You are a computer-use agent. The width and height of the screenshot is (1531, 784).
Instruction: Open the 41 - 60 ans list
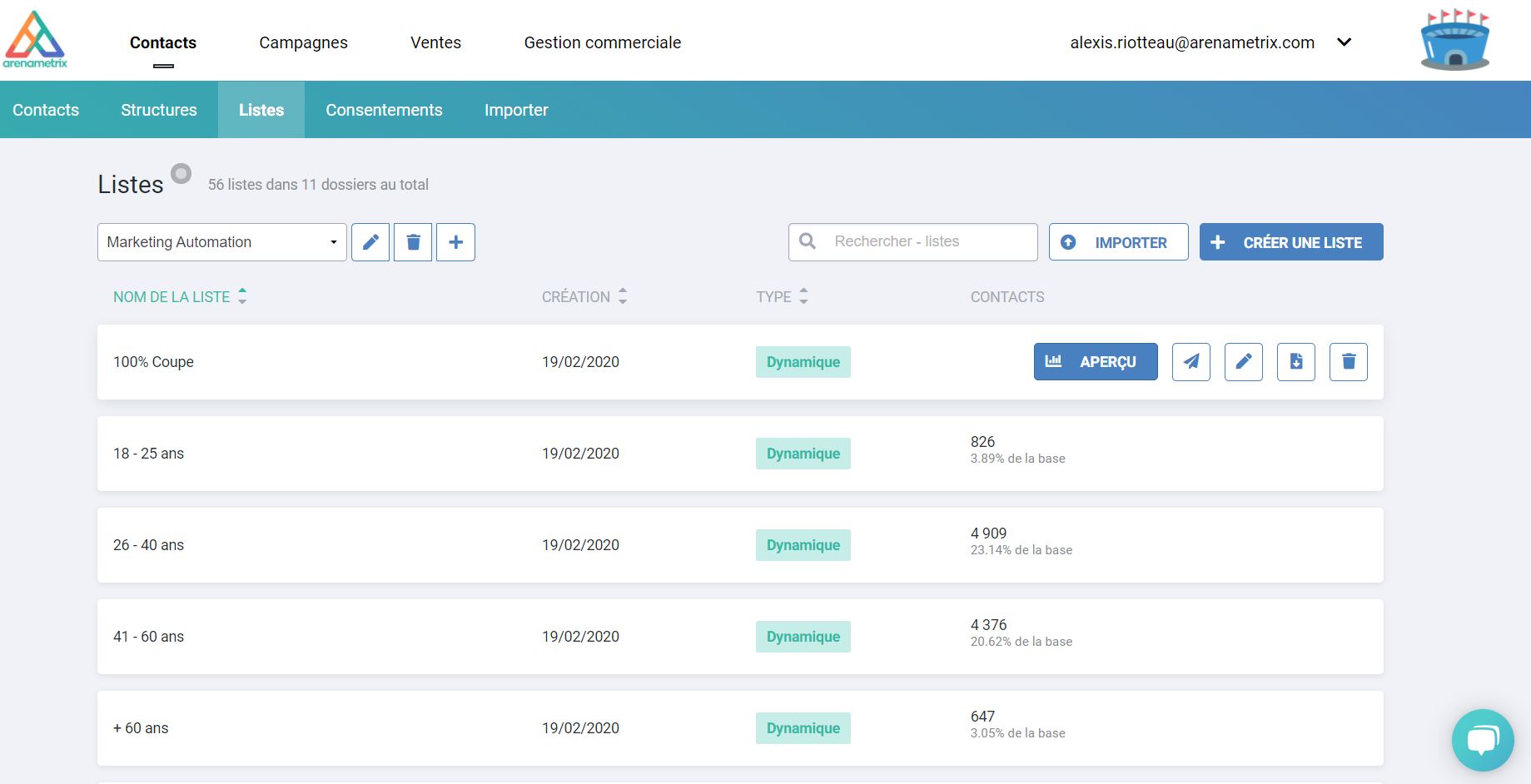point(740,637)
